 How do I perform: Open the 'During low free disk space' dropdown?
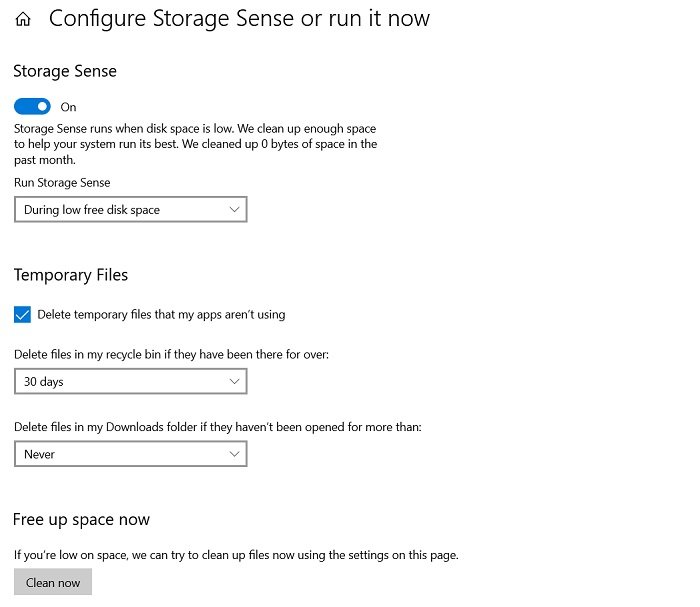[130, 209]
